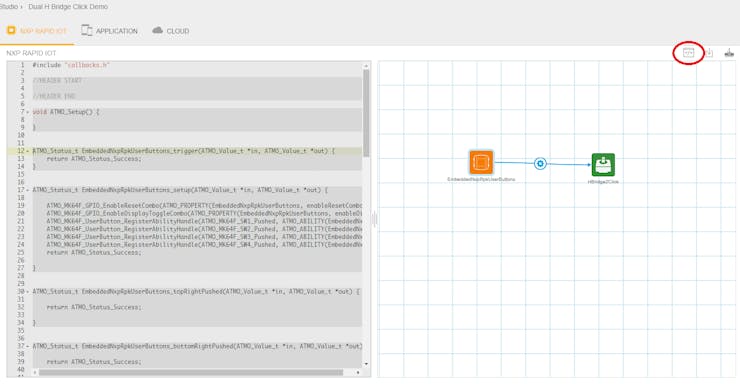
Task: Click the //HEADER END comment line
Action: (54, 96)
